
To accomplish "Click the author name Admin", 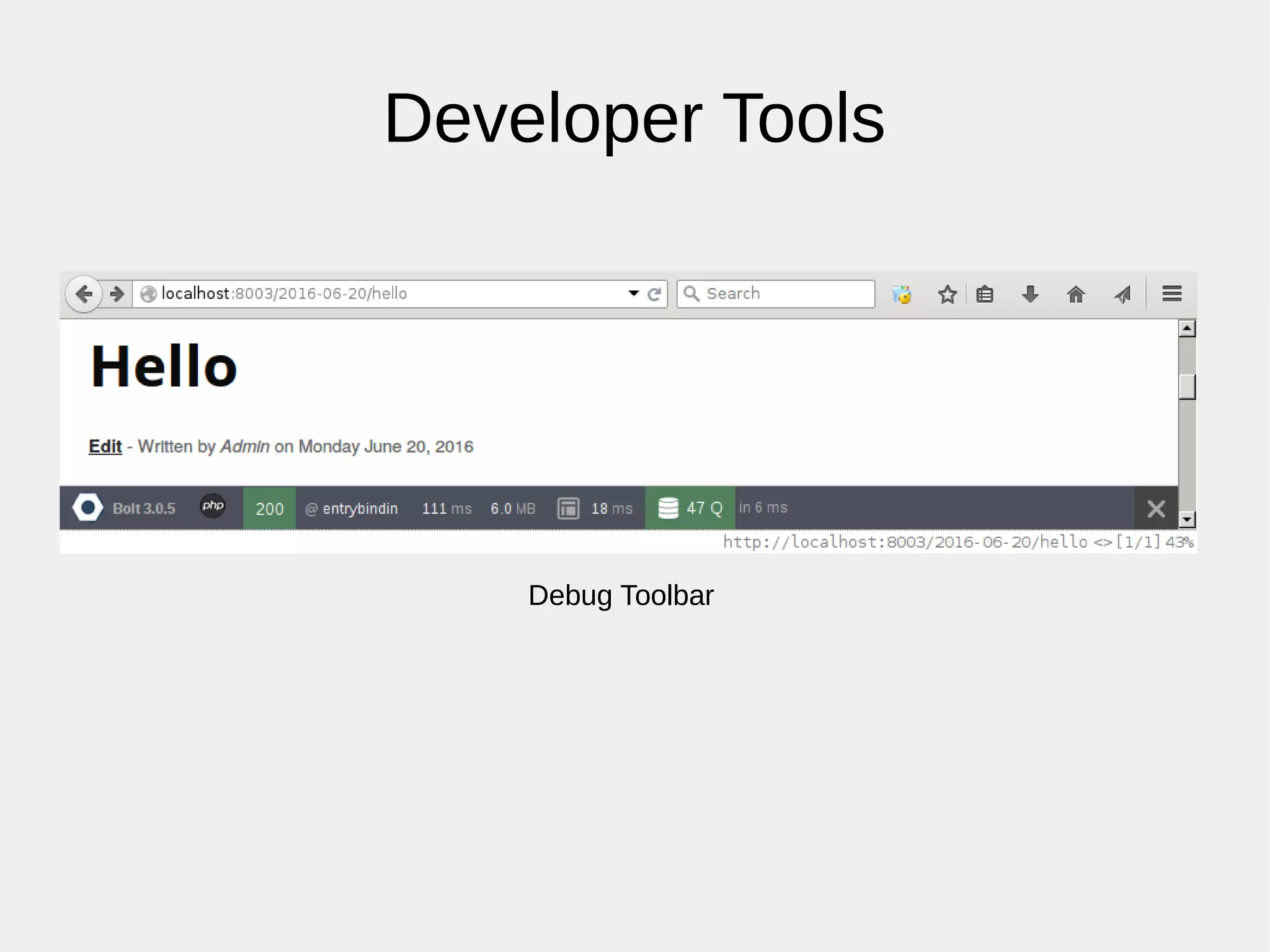I will click(245, 447).
